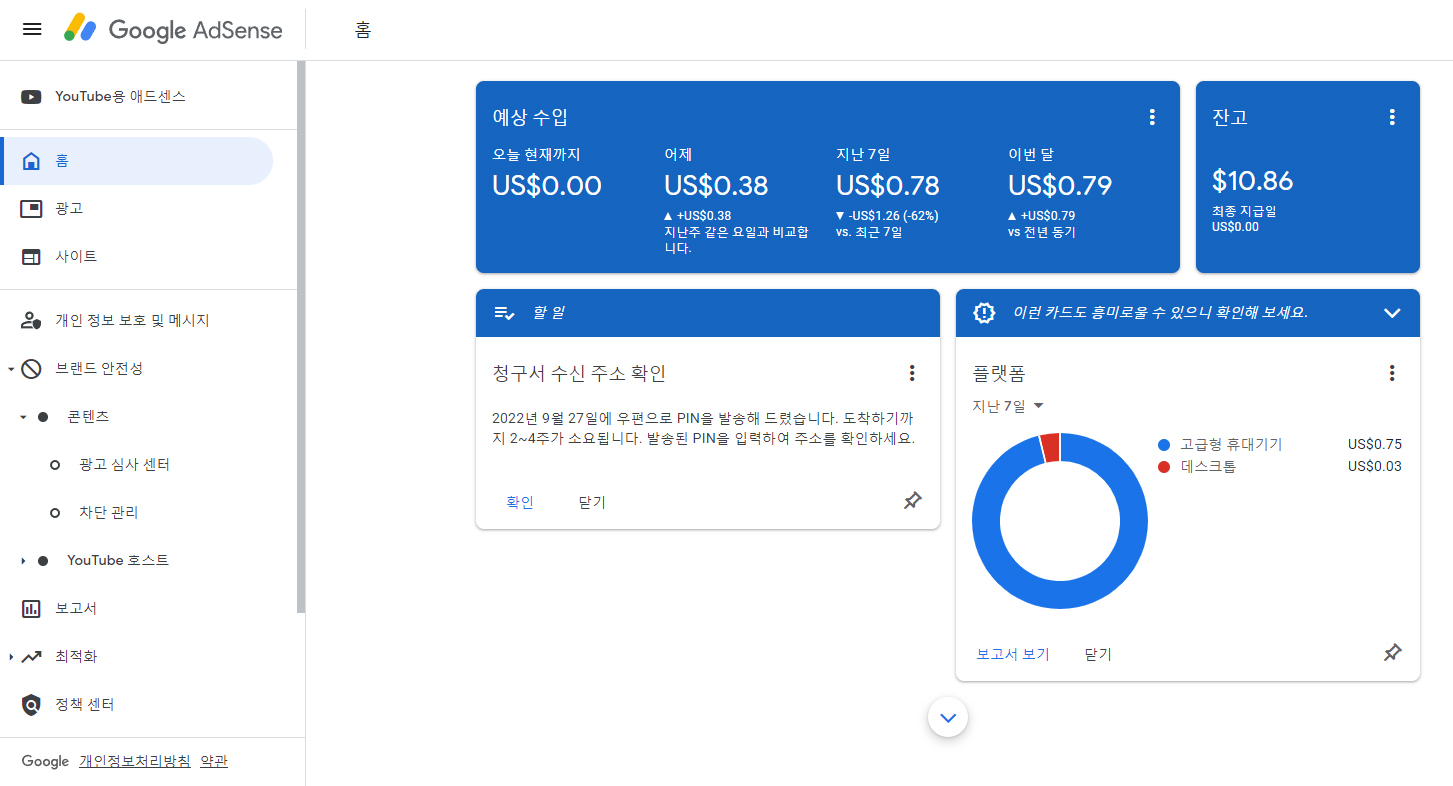Collapse the 브랜드 안전성 tree arrow

11,369
